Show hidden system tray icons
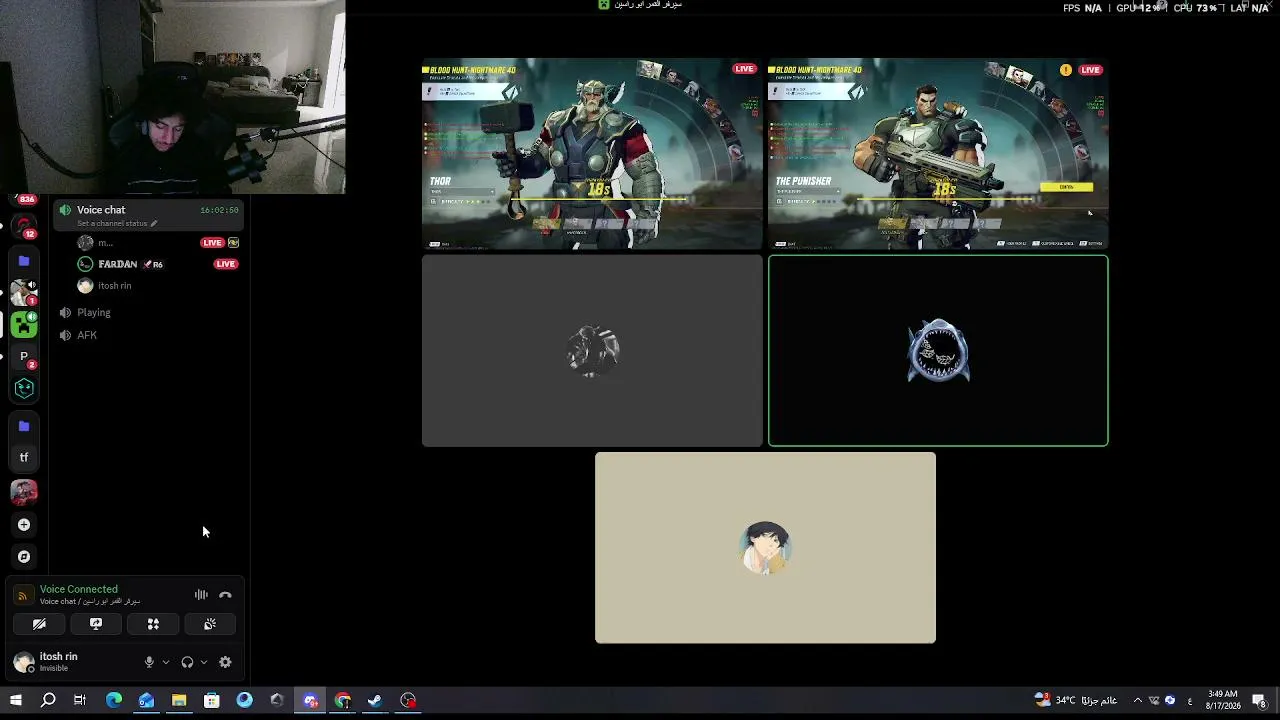The height and width of the screenshot is (720, 1280). [1137, 701]
